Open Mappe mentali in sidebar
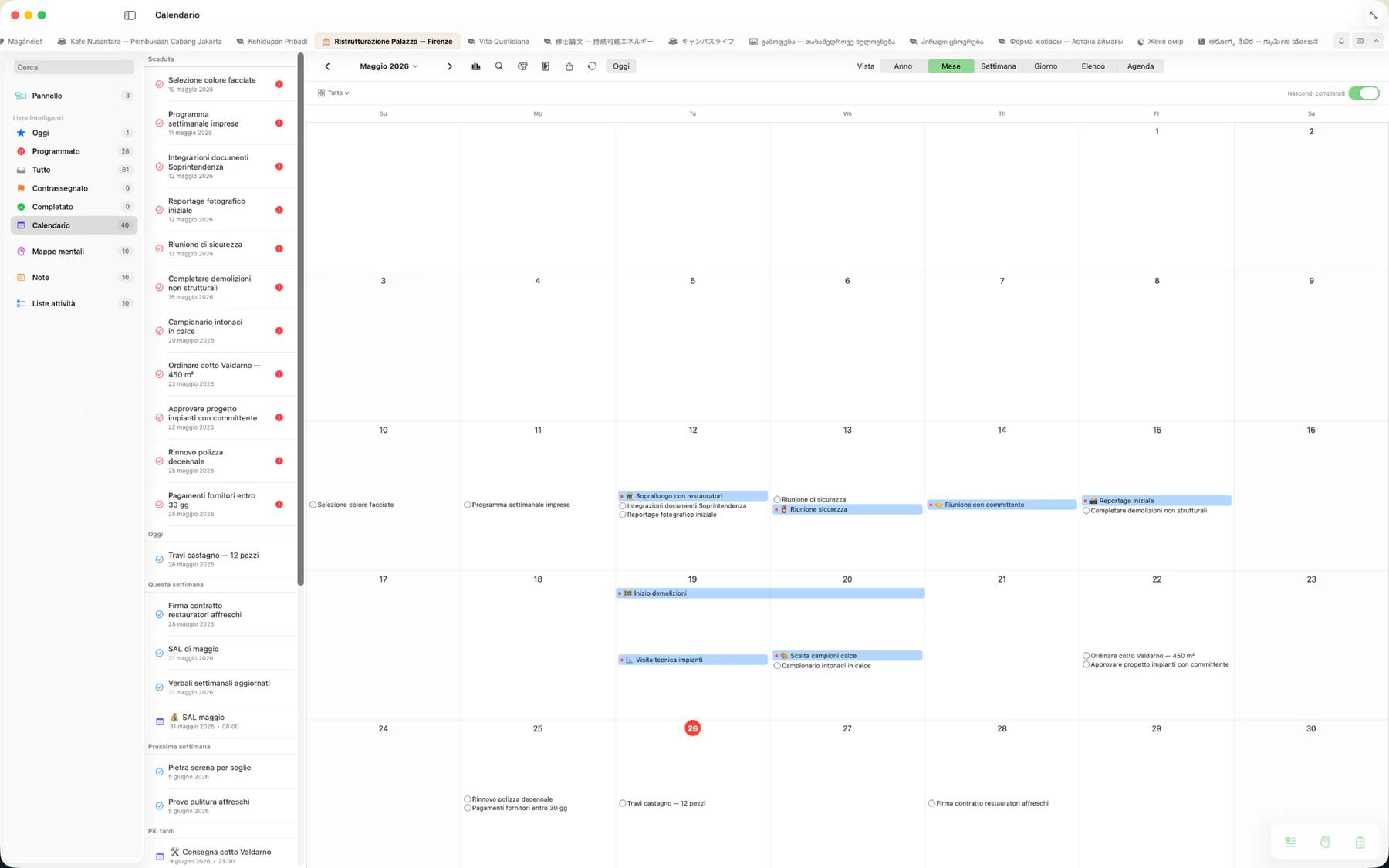 pos(74,252)
